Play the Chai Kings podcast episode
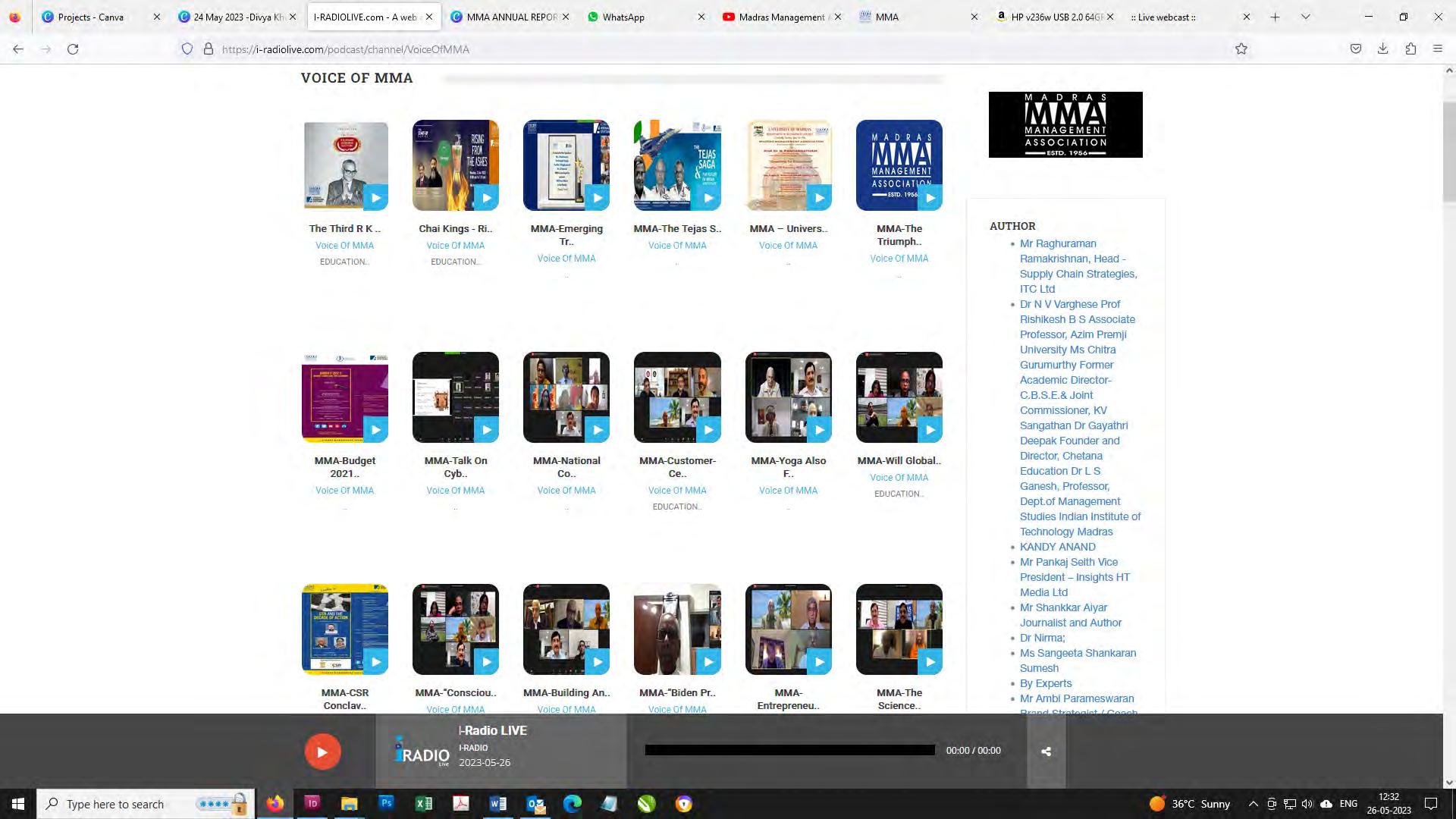The image size is (1456, 819). 486,198
